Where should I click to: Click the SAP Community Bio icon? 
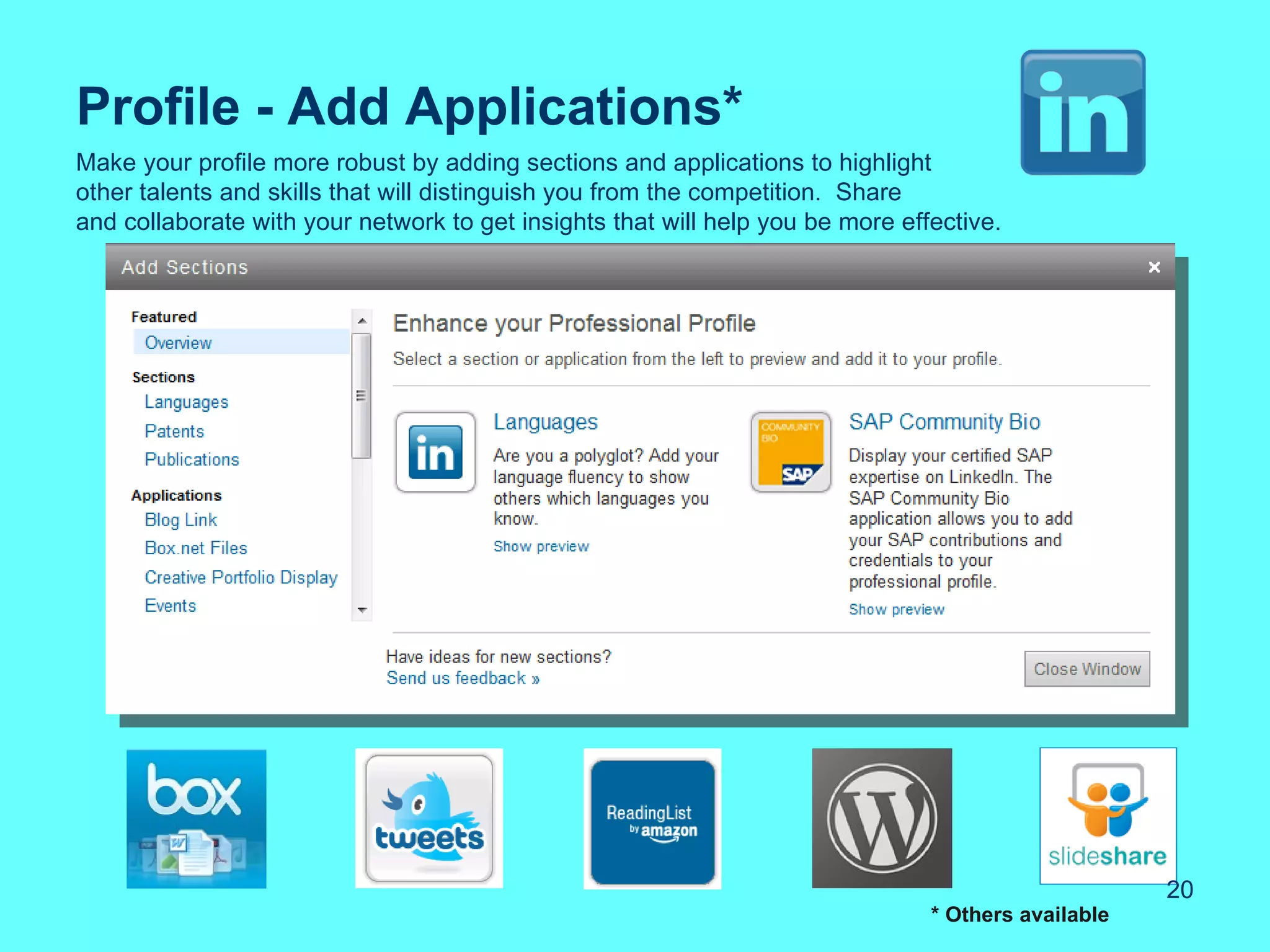(x=791, y=452)
